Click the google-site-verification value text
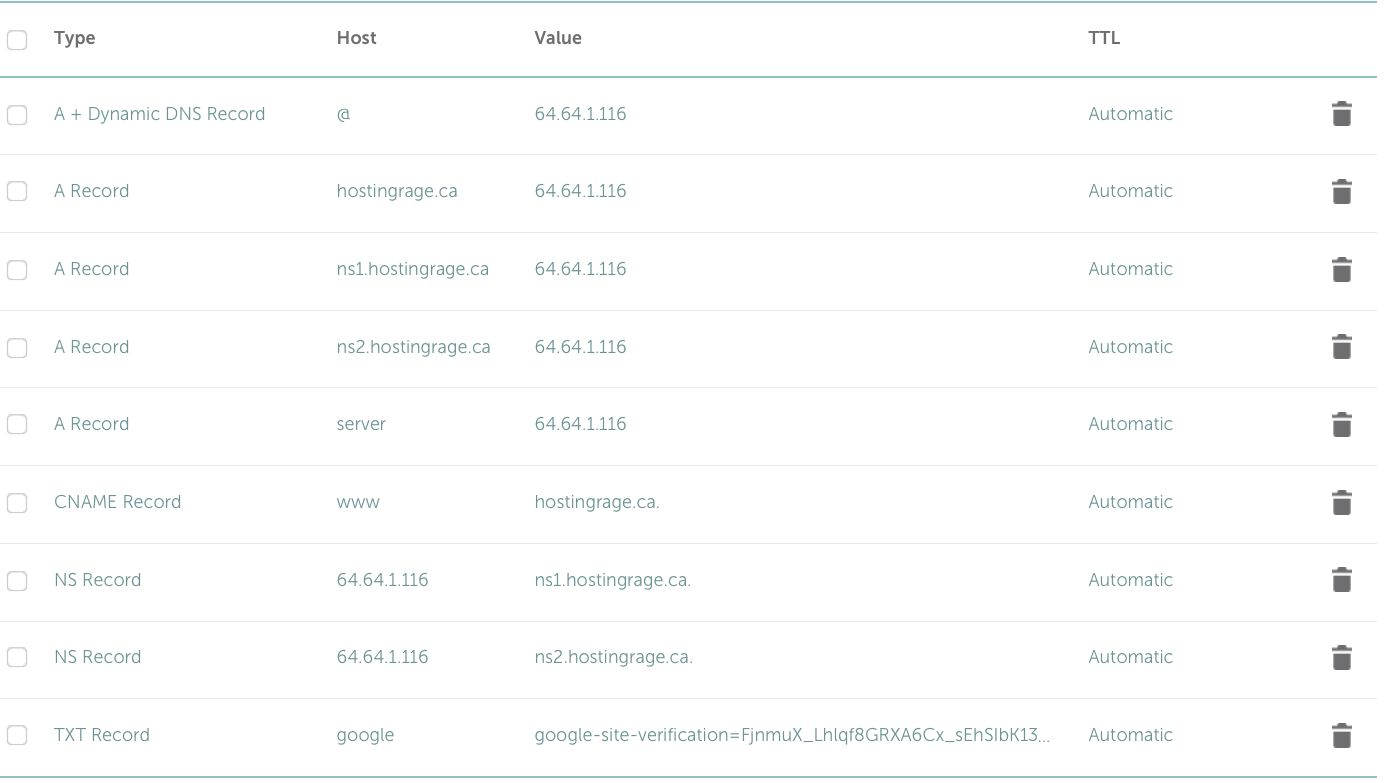Screen dimensions: 1400x783 click(x=793, y=735)
